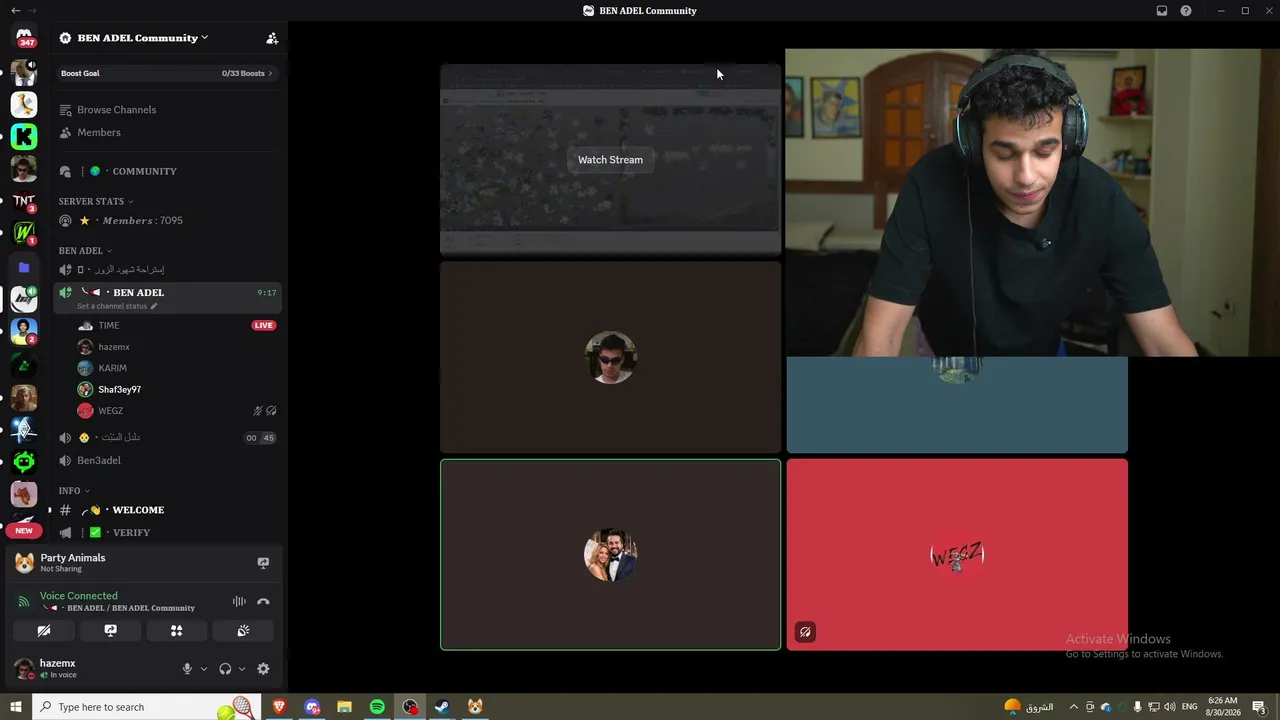1280x720 pixels.
Task: Launch an activity button
Action: [x=176, y=631]
